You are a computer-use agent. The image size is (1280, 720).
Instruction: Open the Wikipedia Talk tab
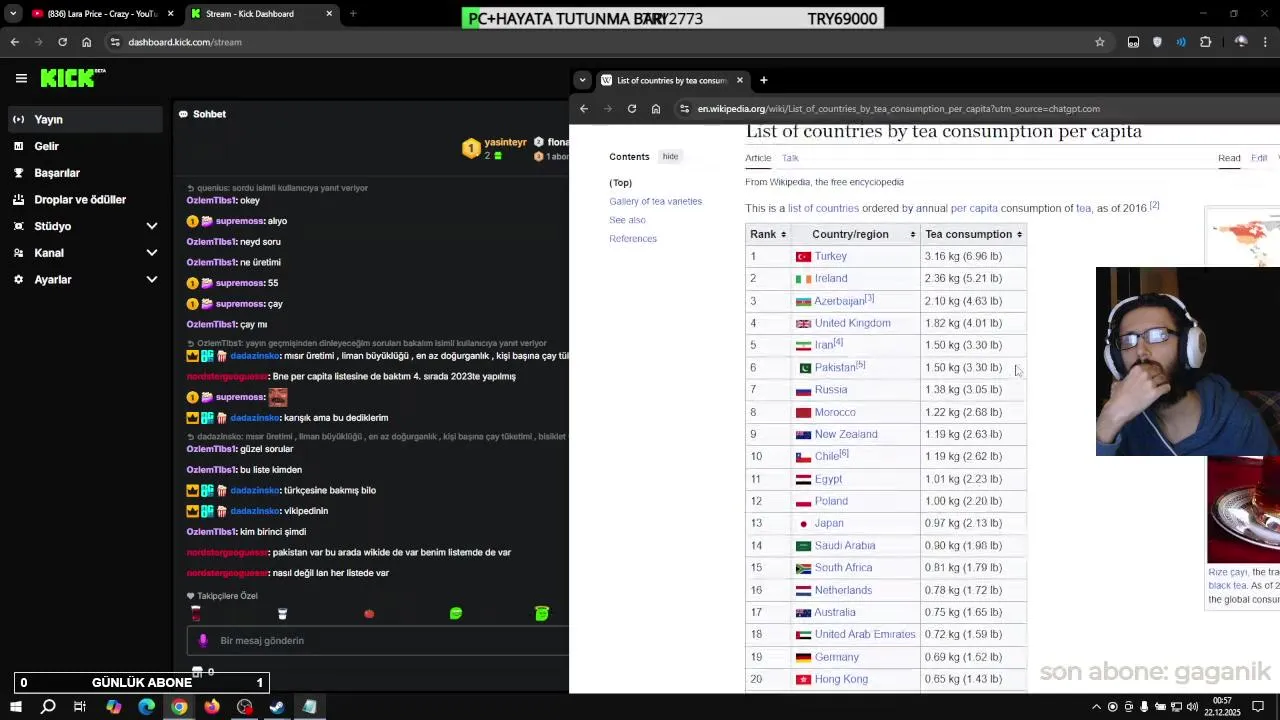[790, 158]
